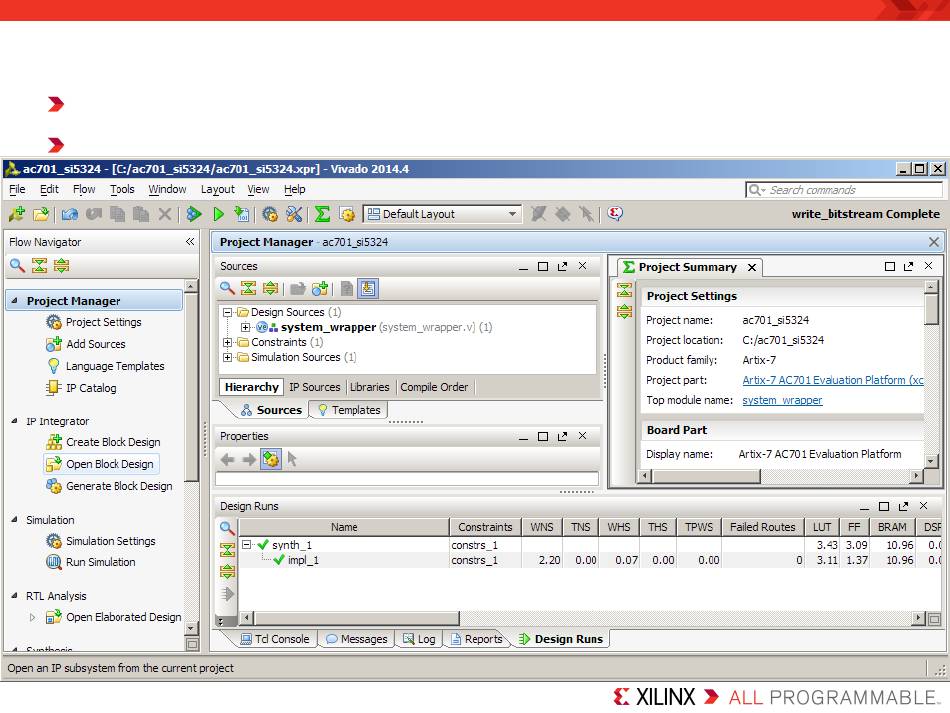
Task: Click the Open Project folder toolbar icon
Action: coord(41,214)
